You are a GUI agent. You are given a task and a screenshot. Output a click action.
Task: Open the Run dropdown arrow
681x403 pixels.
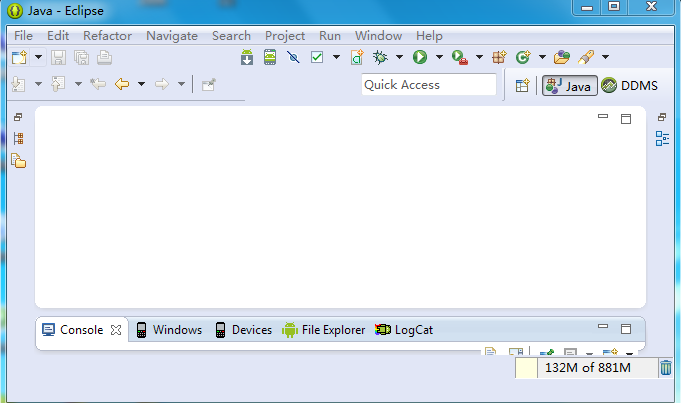(439, 57)
